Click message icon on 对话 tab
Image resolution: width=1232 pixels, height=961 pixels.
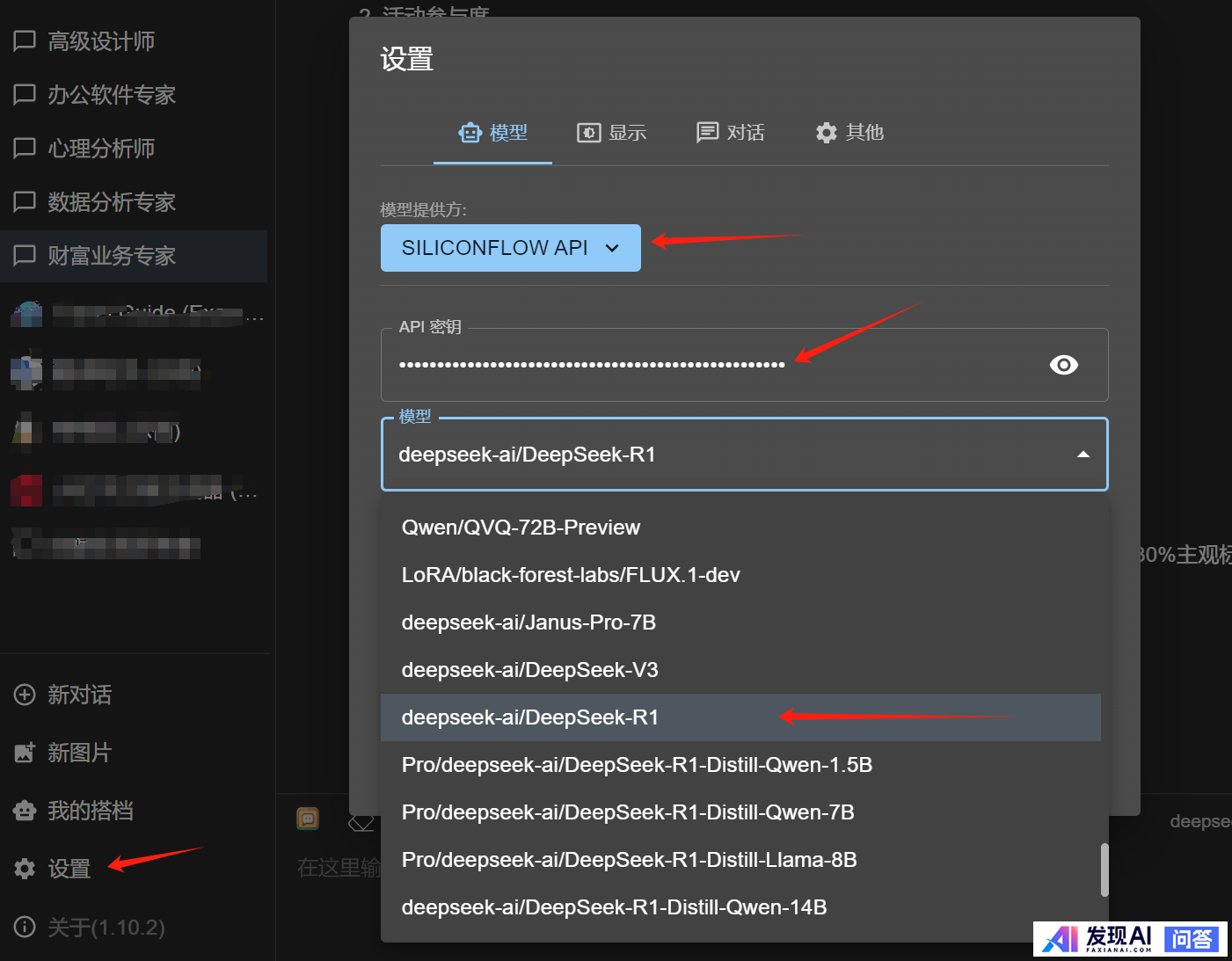[x=707, y=133]
